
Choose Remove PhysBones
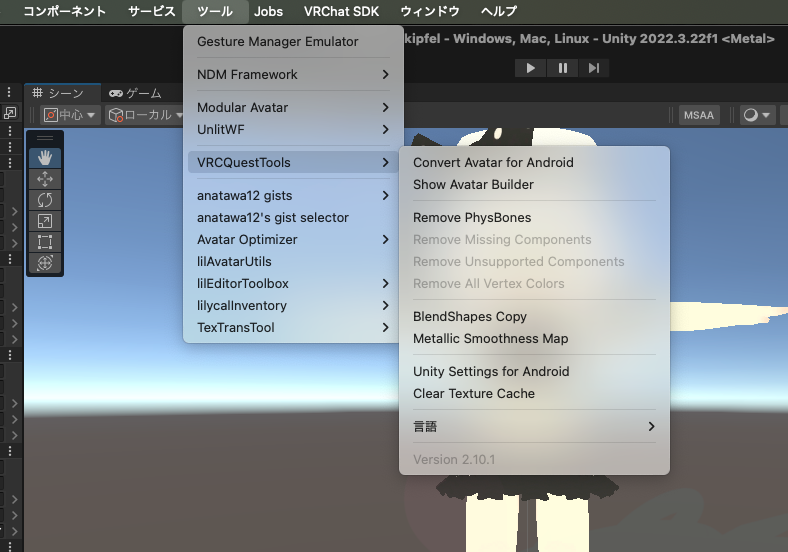[534, 218]
